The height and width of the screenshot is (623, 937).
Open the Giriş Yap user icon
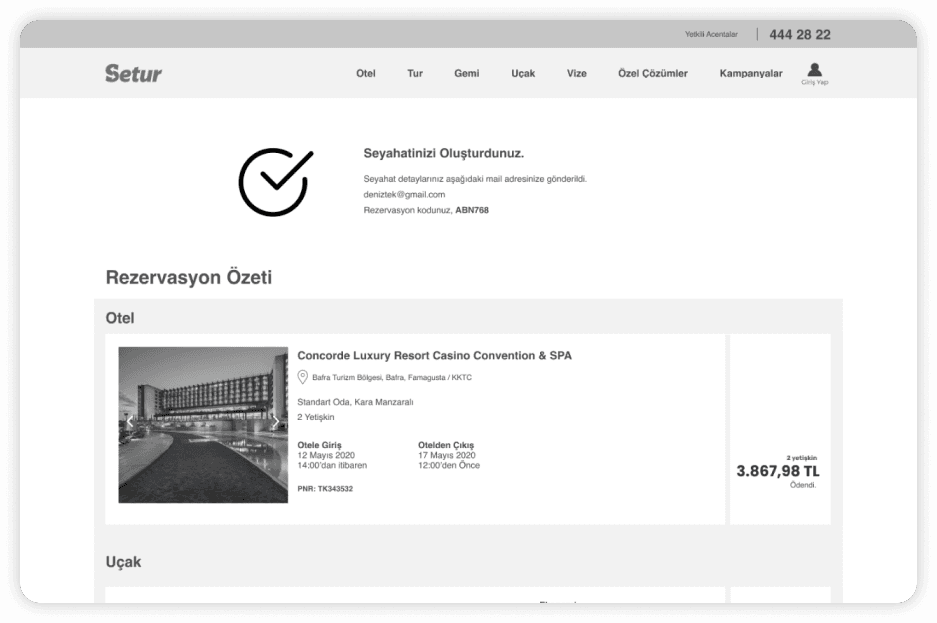tap(814, 73)
